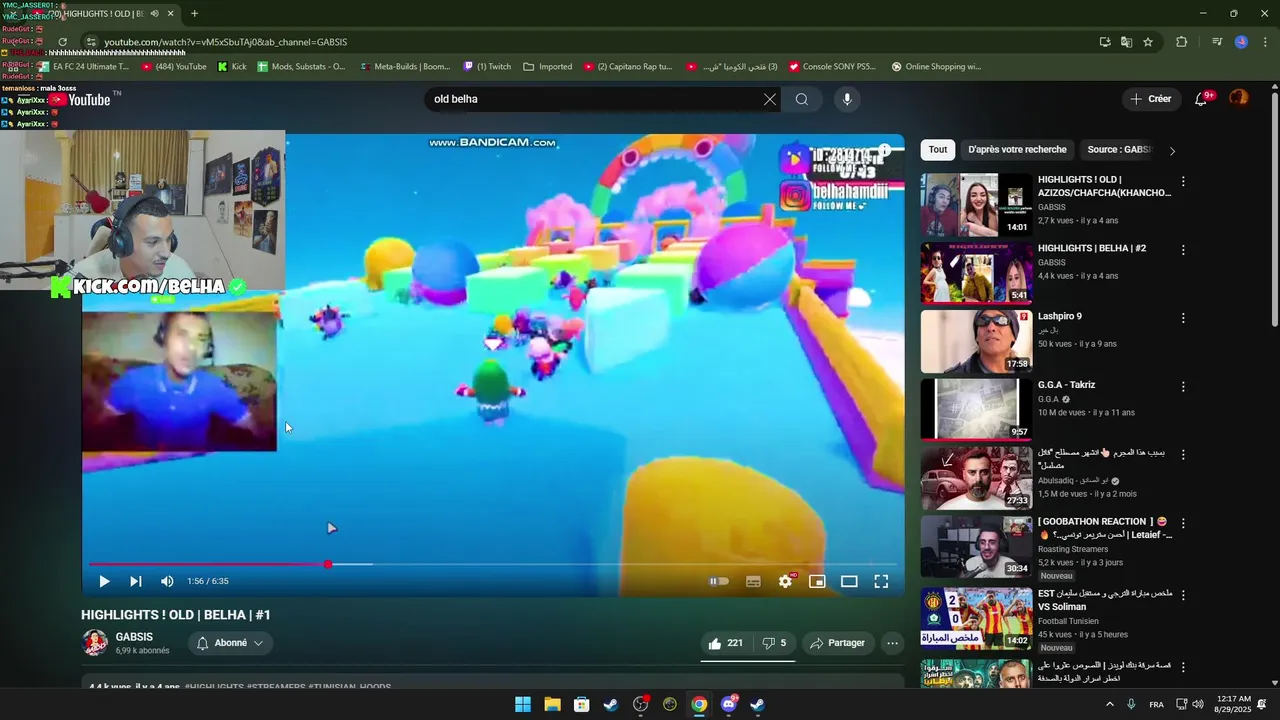This screenshot has height=720, width=1280.
Task: Run the search with magnifier button
Action: 801,99
